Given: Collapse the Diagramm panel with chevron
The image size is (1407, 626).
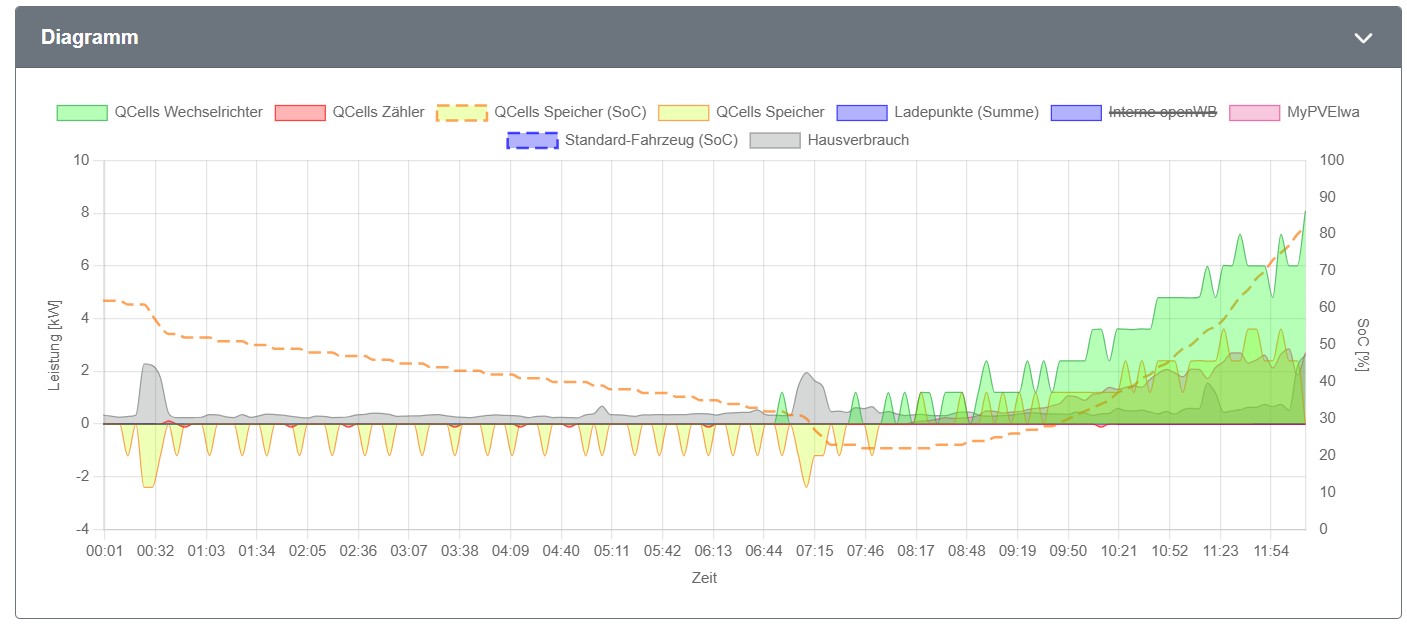Looking at the screenshot, I should [1363, 38].
